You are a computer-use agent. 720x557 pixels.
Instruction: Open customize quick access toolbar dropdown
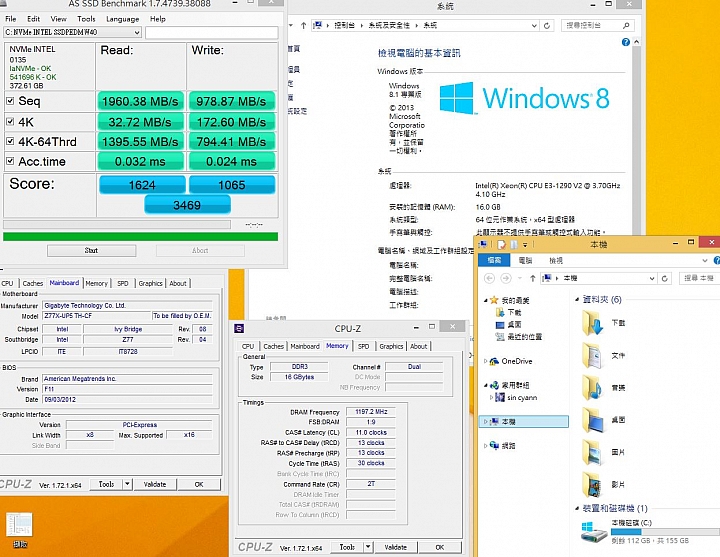(x=525, y=245)
